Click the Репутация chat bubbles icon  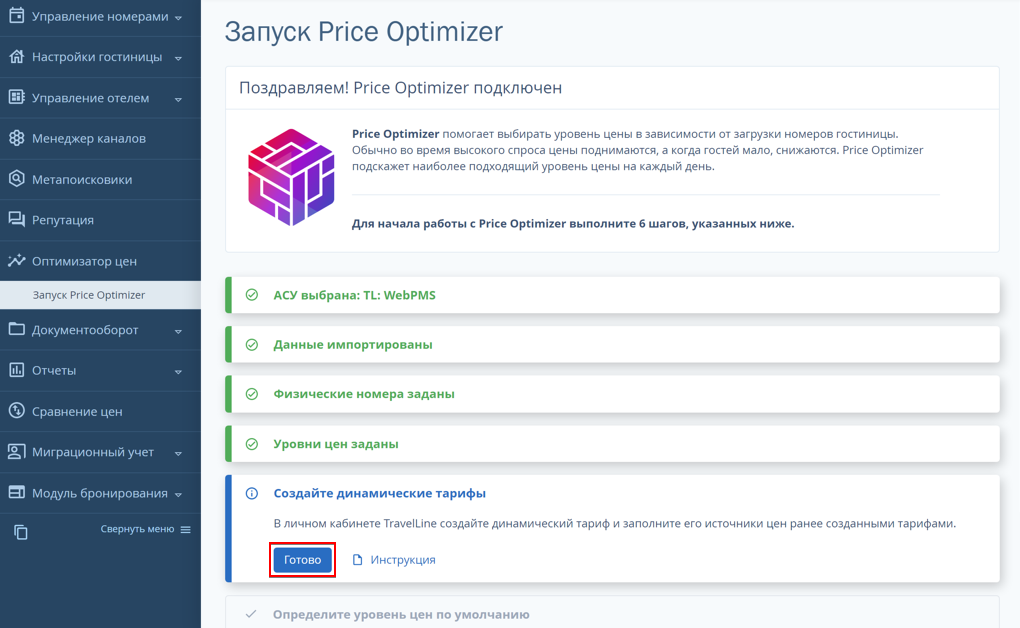pyautogui.click(x=16, y=219)
